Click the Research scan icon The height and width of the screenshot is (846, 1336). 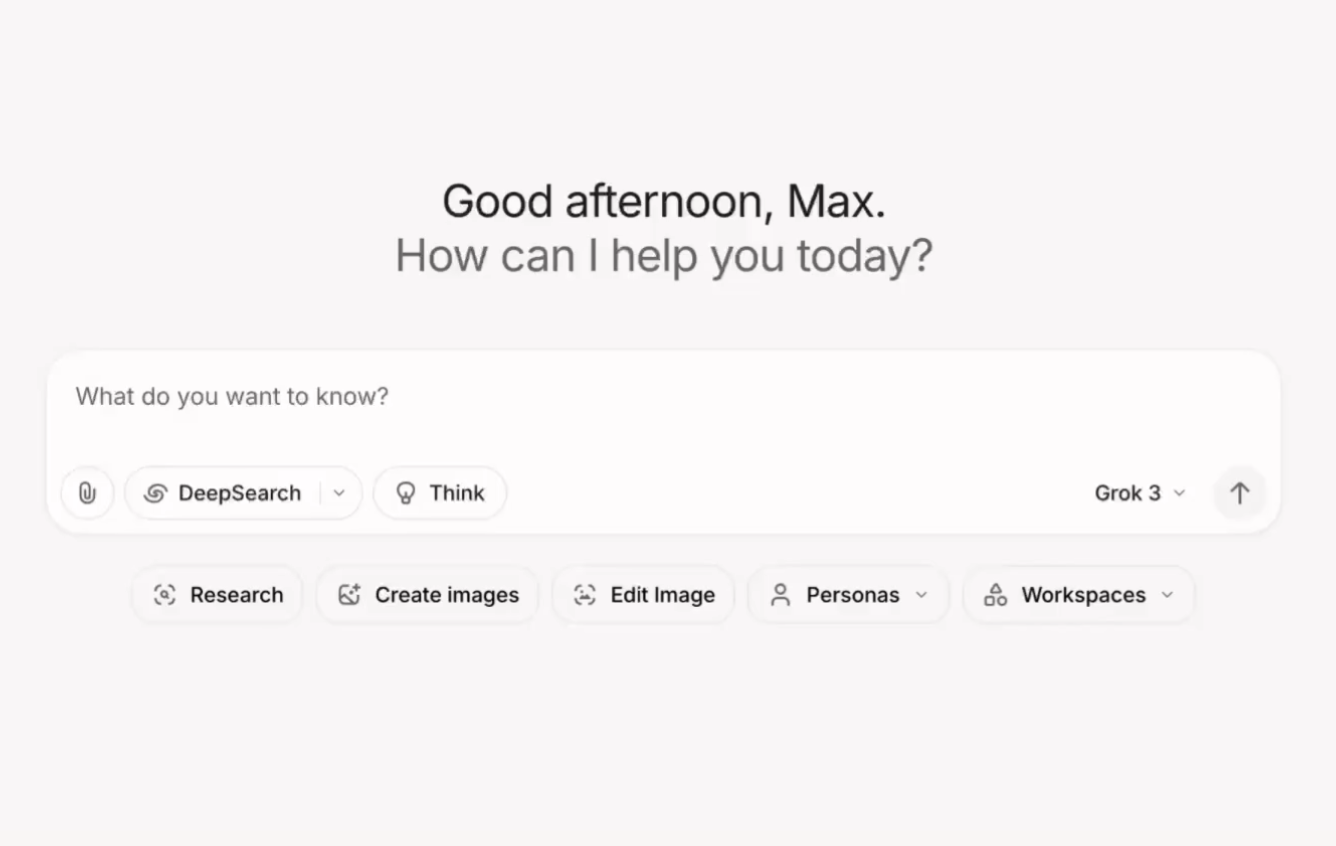click(x=164, y=595)
